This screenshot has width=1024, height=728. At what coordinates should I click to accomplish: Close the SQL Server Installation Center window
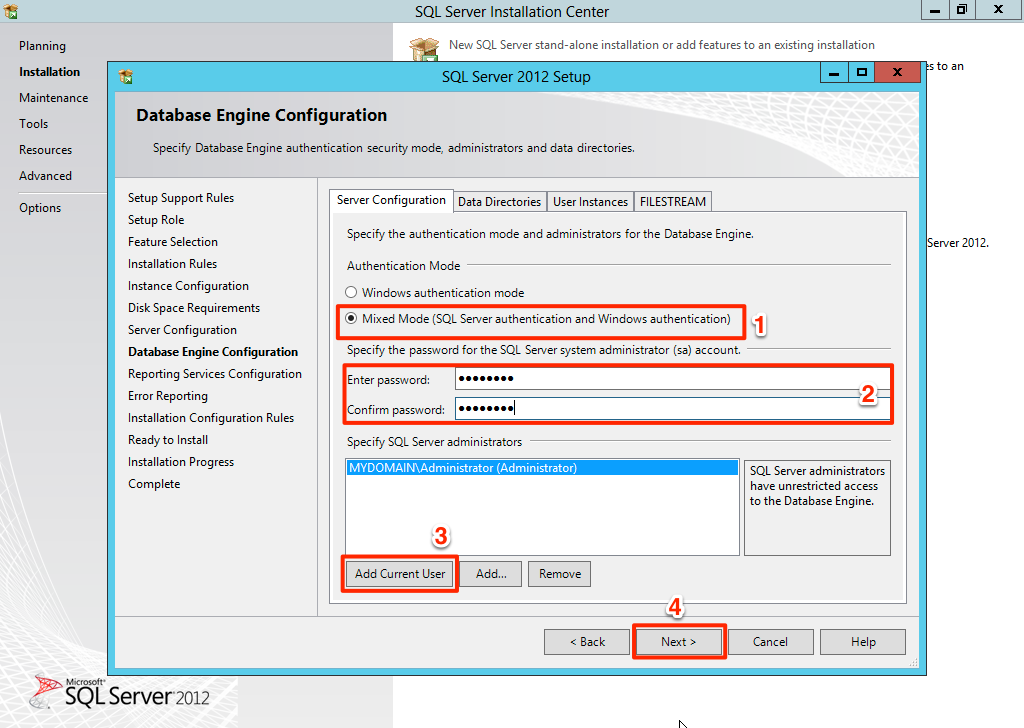click(999, 9)
